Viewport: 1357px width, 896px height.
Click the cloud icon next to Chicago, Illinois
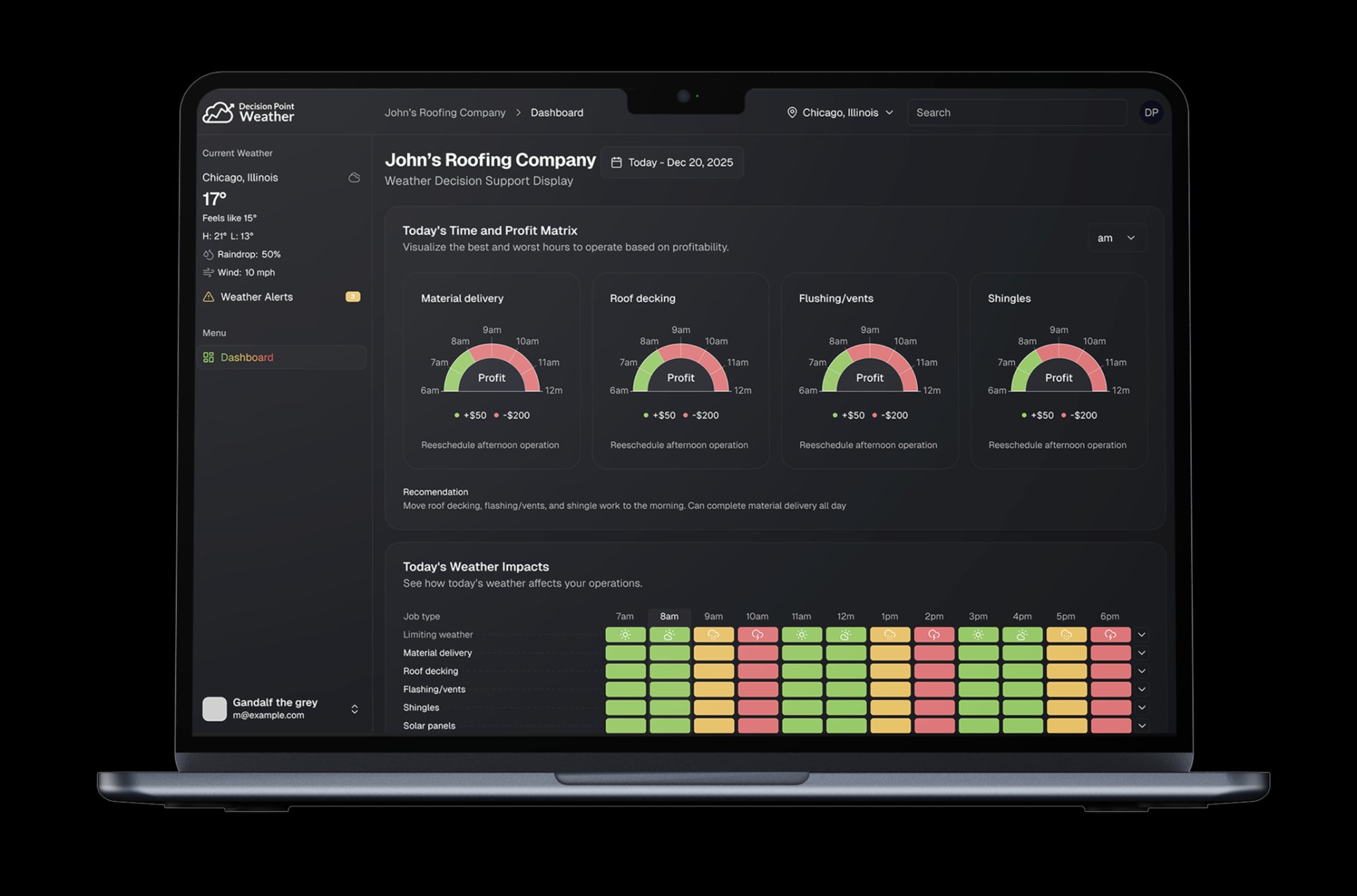coord(354,178)
